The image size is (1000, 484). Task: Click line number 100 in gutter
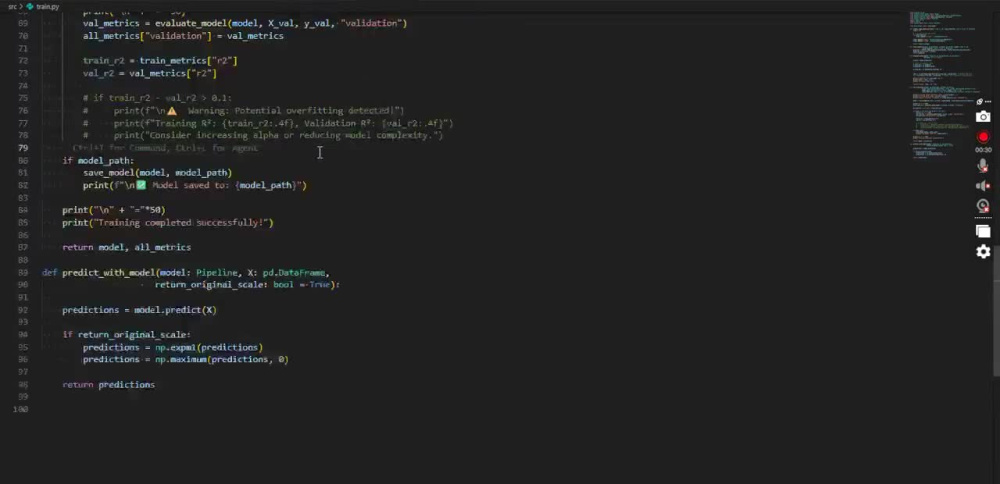(x=21, y=409)
